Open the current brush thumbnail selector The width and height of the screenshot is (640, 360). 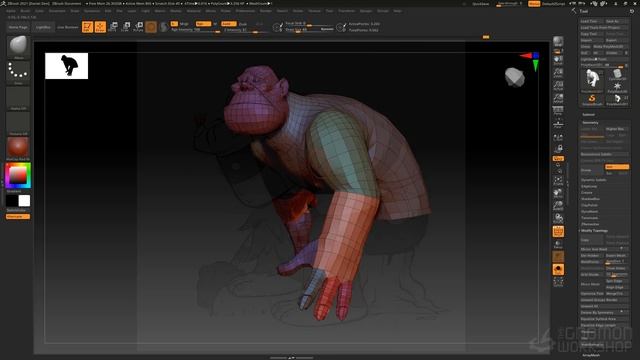18,46
